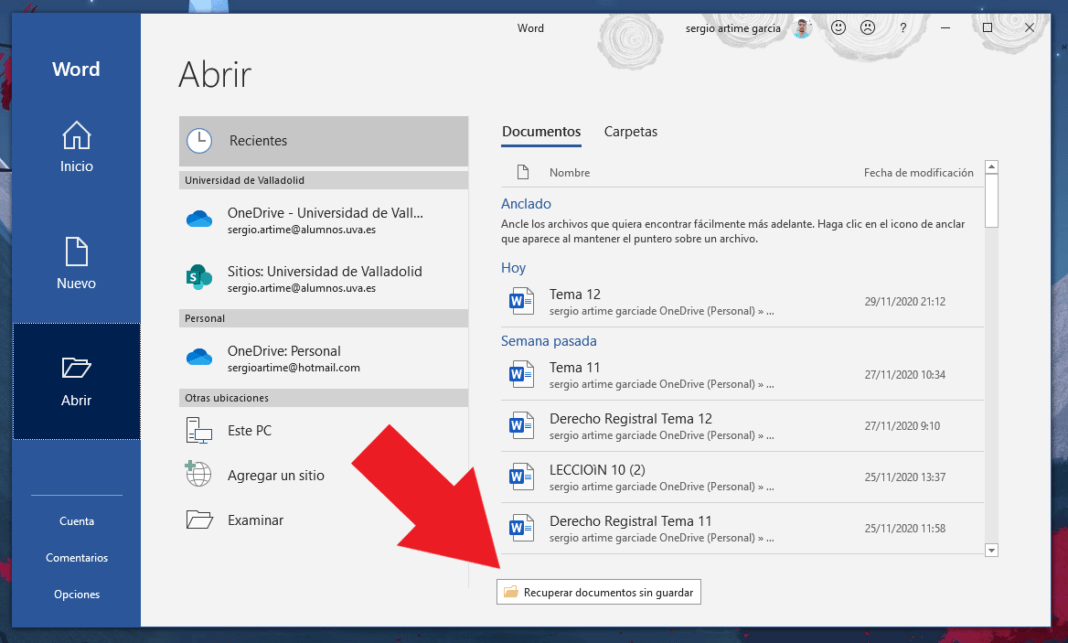Click Recuperar documentos sin guardar button
The height and width of the screenshot is (643, 1068).
(599, 592)
